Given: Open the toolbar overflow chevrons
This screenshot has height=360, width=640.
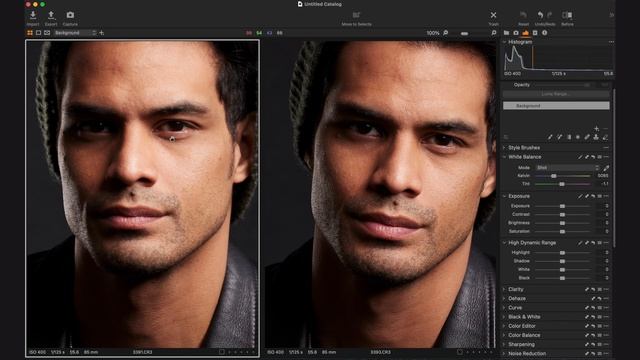Looking at the screenshot, I should pyautogui.click(x=611, y=15).
